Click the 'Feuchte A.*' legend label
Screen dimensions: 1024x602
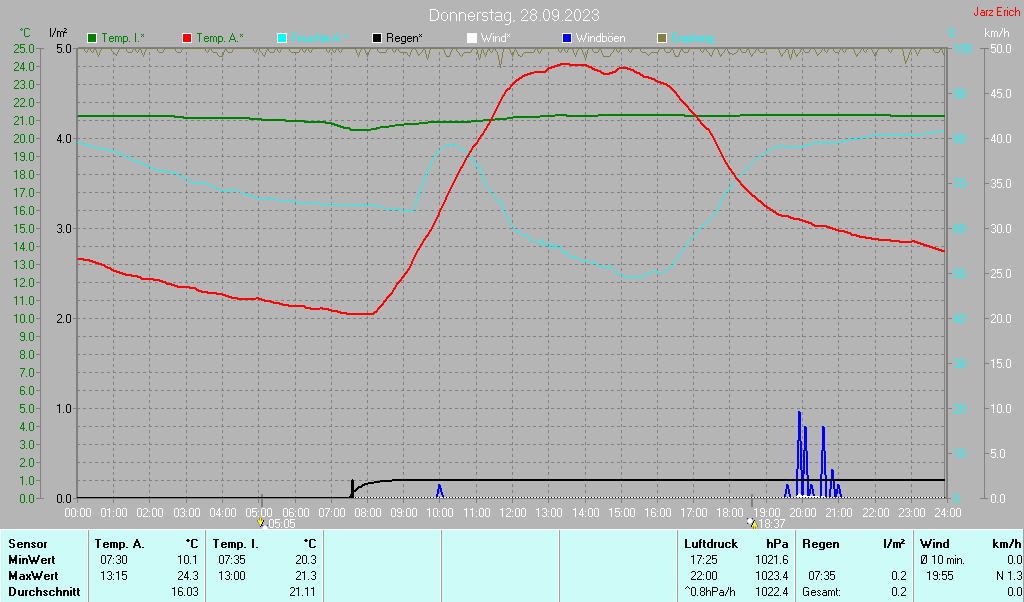click(x=319, y=39)
